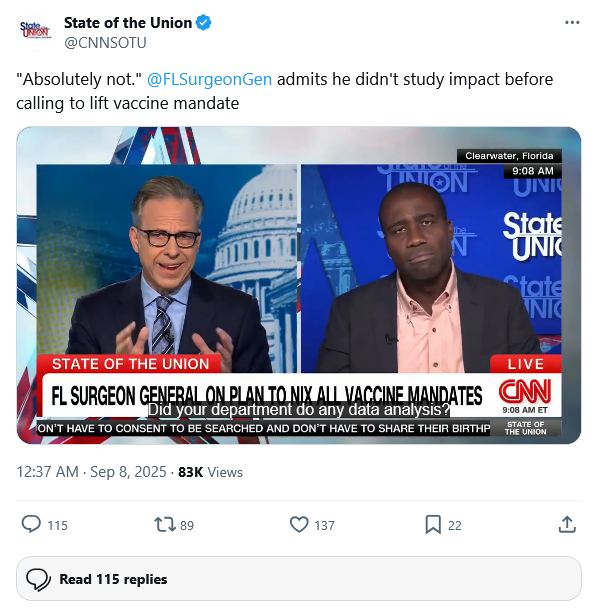Screen dimensions: 598x609
Task: View the 83K Views analytics
Action: [210, 472]
